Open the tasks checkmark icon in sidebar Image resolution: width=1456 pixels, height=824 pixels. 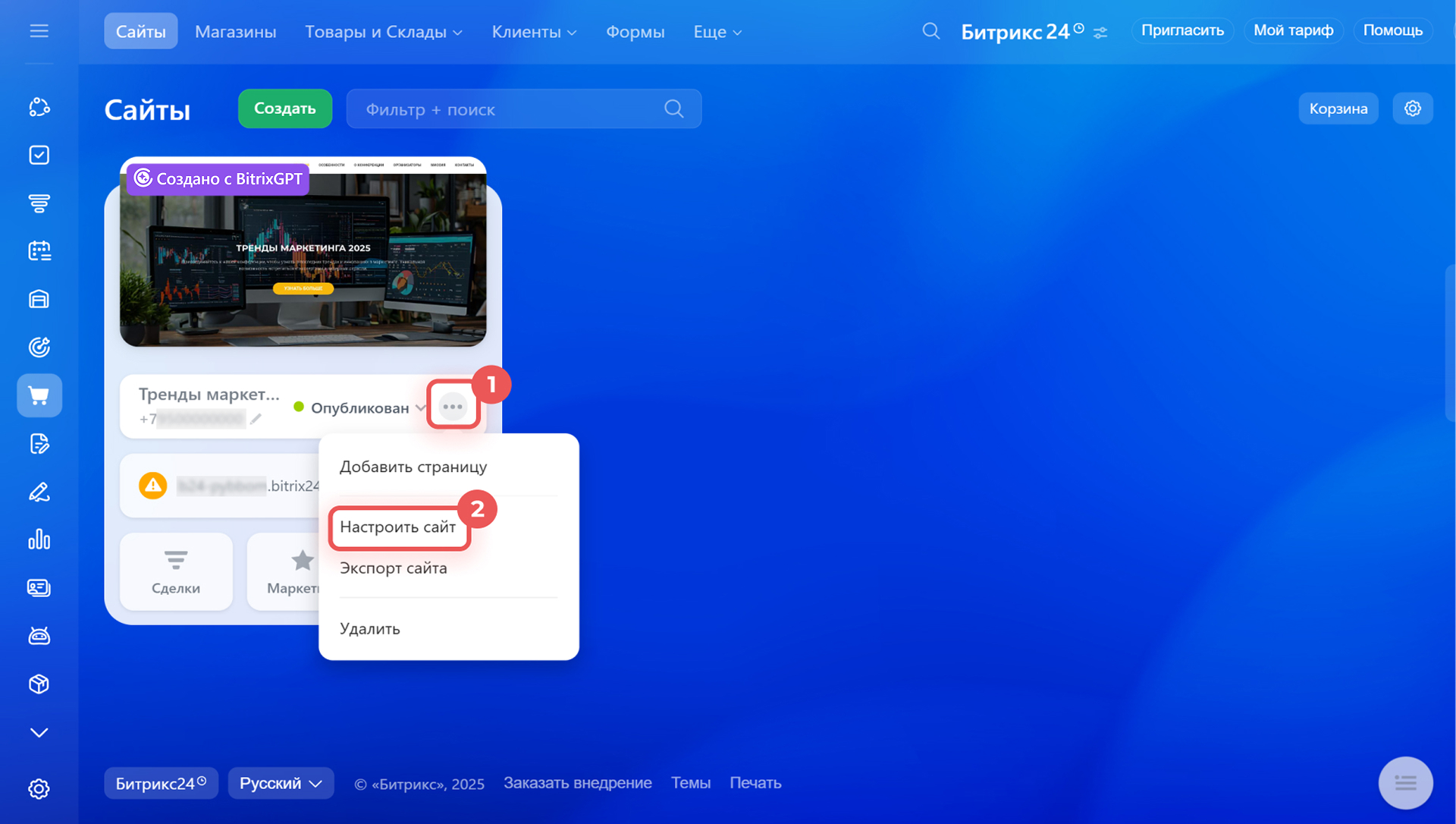(39, 155)
